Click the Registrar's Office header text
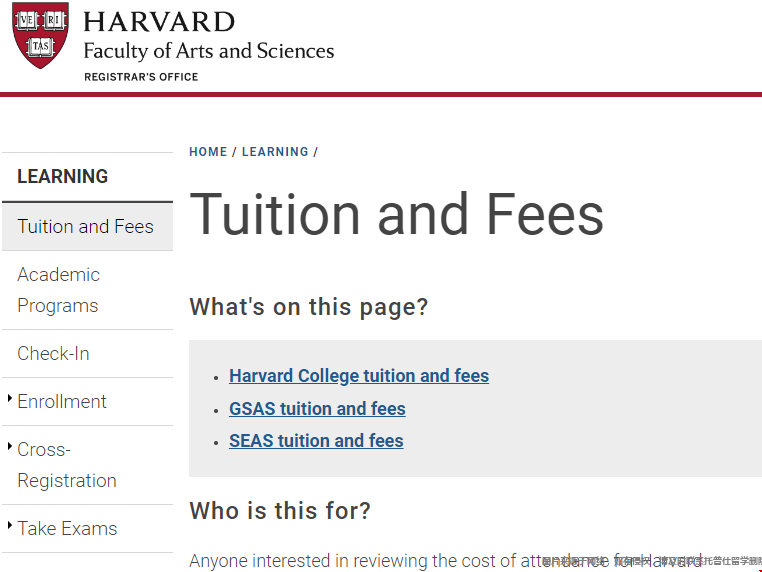 pos(141,77)
